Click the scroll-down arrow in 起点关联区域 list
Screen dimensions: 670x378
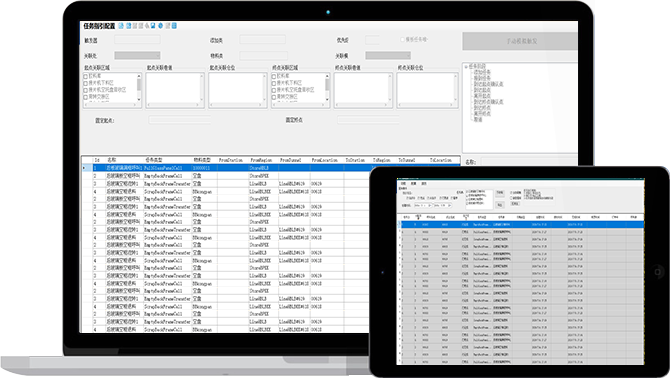[139, 100]
